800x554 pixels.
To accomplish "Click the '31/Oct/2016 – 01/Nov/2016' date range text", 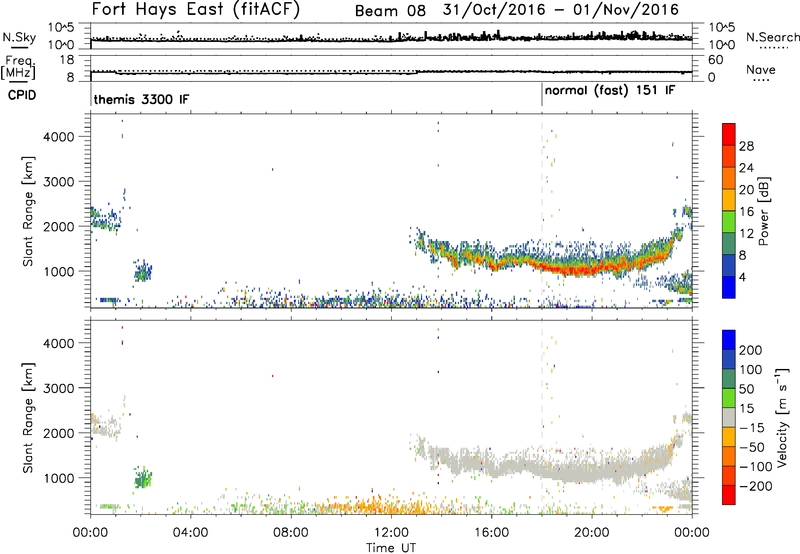I will 560,10.
